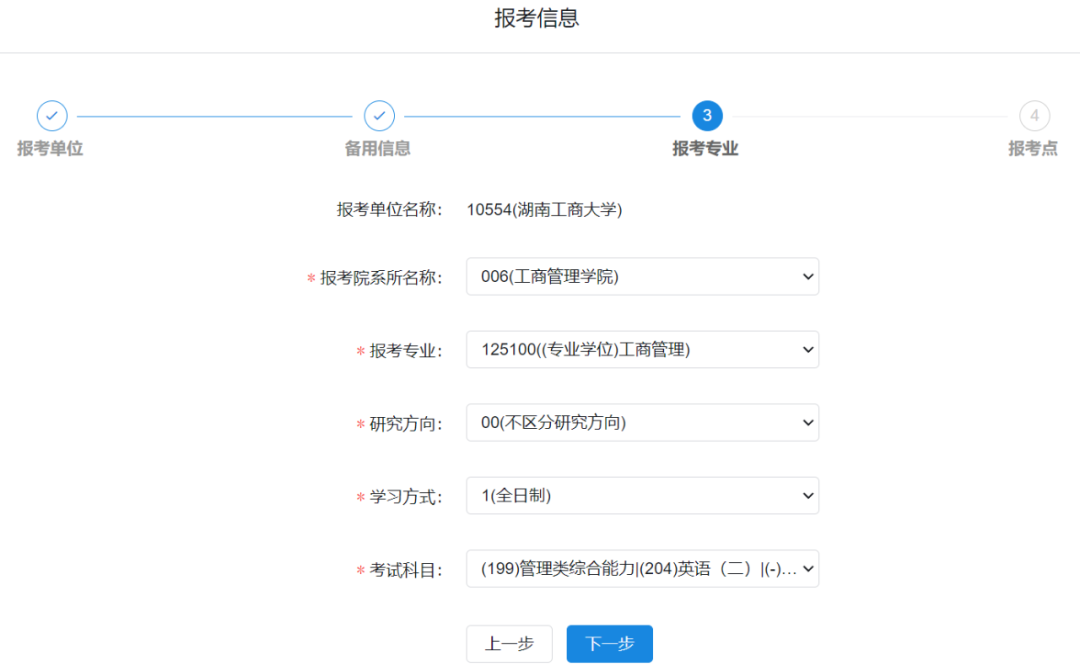Screen dimensions: 1080x672
Task: Expand the 报考专业 dropdown showing 125100
Action: (x=642, y=350)
